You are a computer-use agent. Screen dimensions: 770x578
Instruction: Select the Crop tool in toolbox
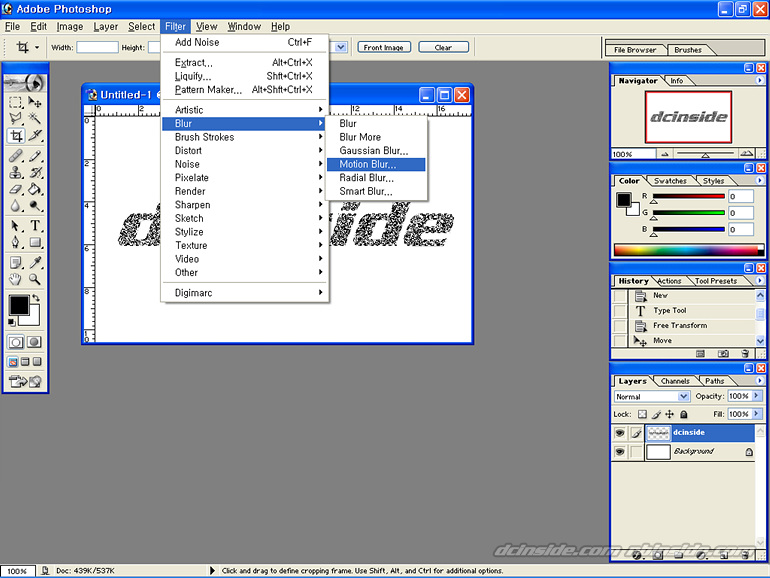pyautogui.click(x=16, y=136)
